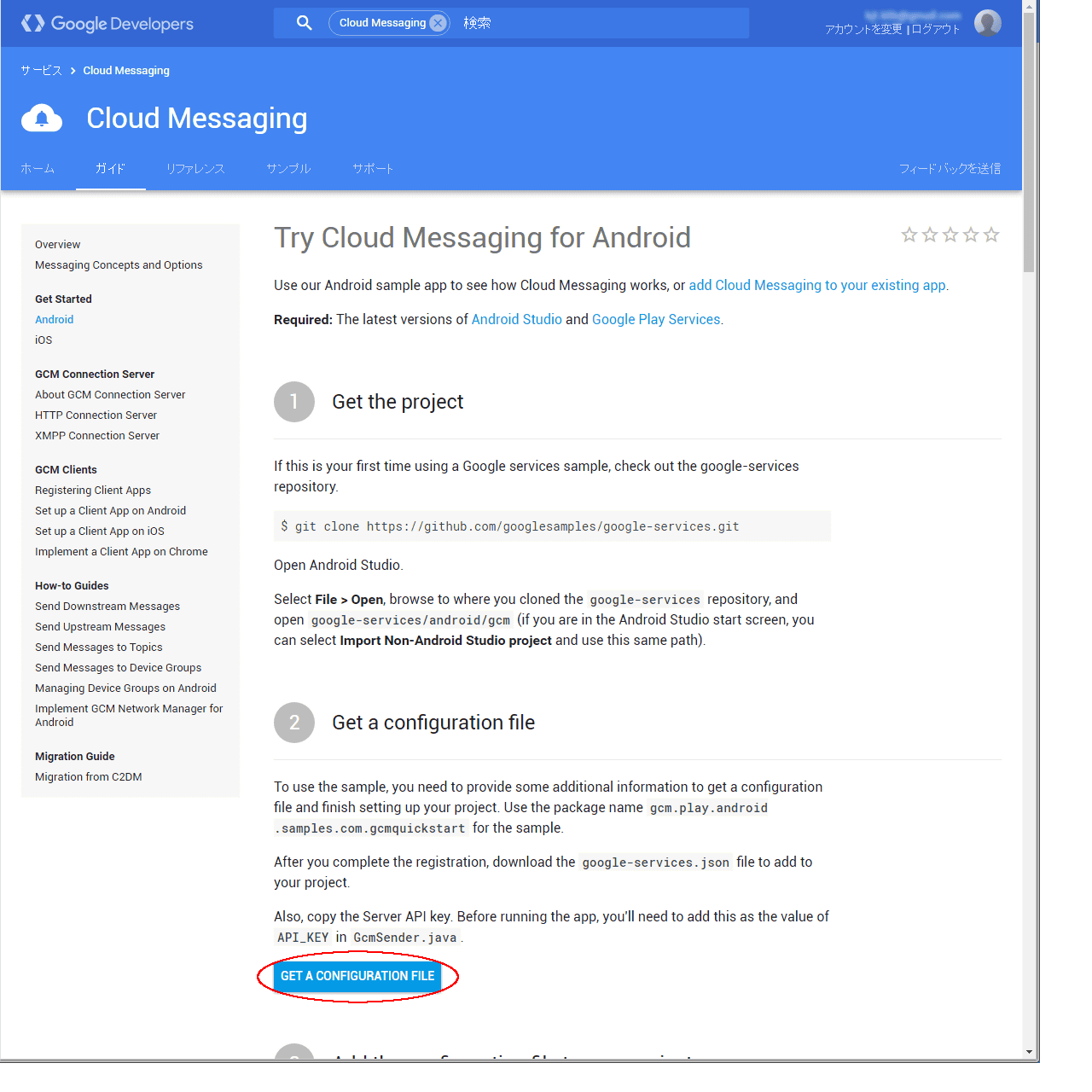
Task: Open Implement a Client App on Chrome
Action: tap(121, 552)
